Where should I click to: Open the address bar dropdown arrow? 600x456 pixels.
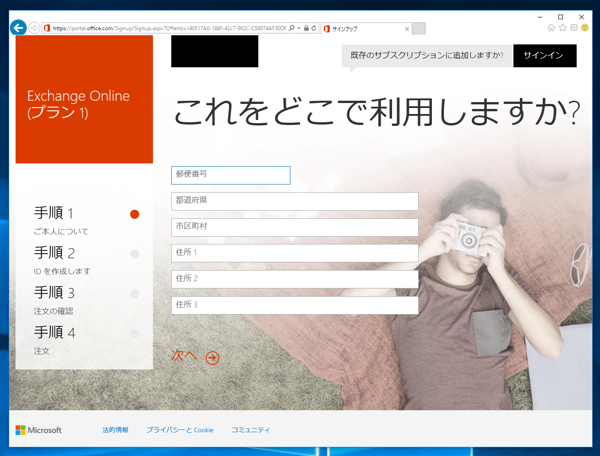pyautogui.click(x=298, y=28)
